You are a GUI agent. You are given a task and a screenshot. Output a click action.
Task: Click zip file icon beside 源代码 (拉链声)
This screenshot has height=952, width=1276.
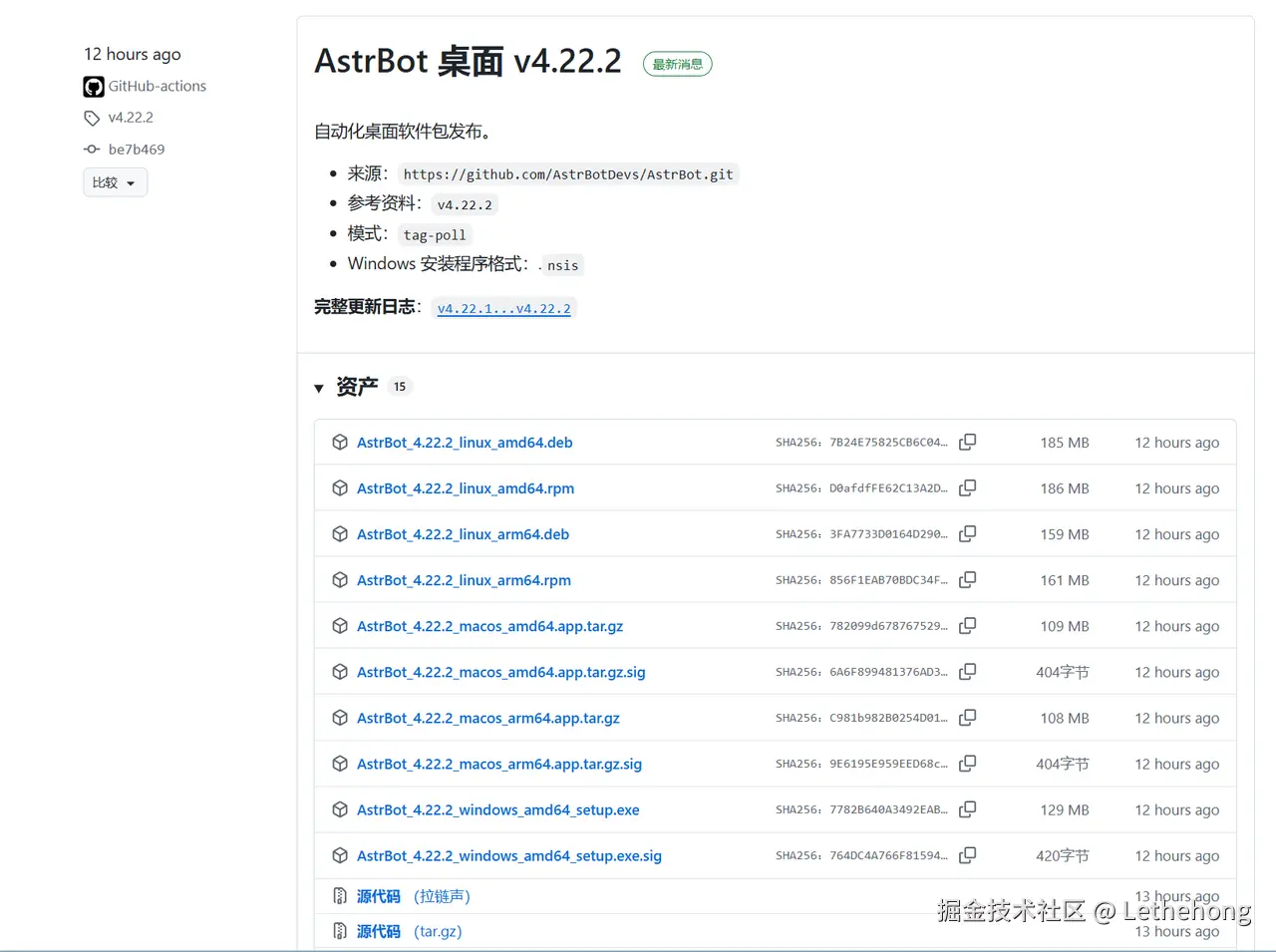340,895
